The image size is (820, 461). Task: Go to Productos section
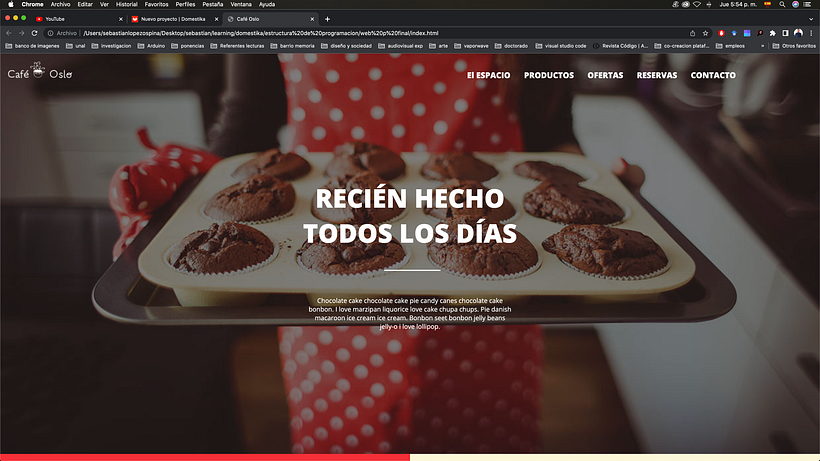click(549, 75)
